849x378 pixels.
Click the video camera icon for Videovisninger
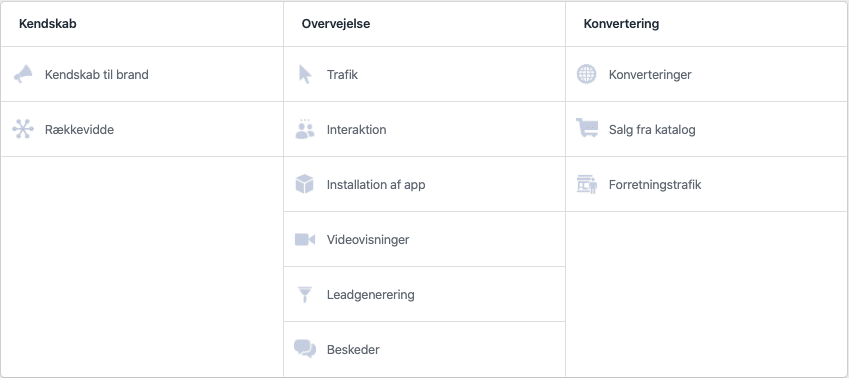pyautogui.click(x=305, y=239)
